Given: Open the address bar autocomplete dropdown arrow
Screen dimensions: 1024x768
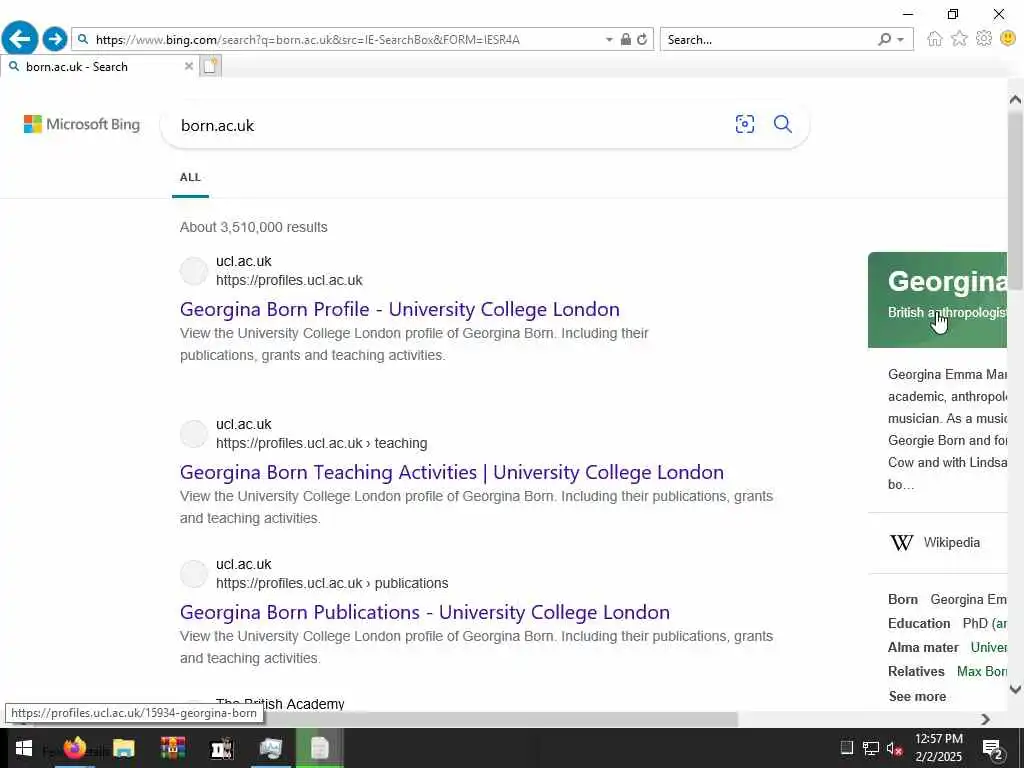Looking at the screenshot, I should (609, 40).
